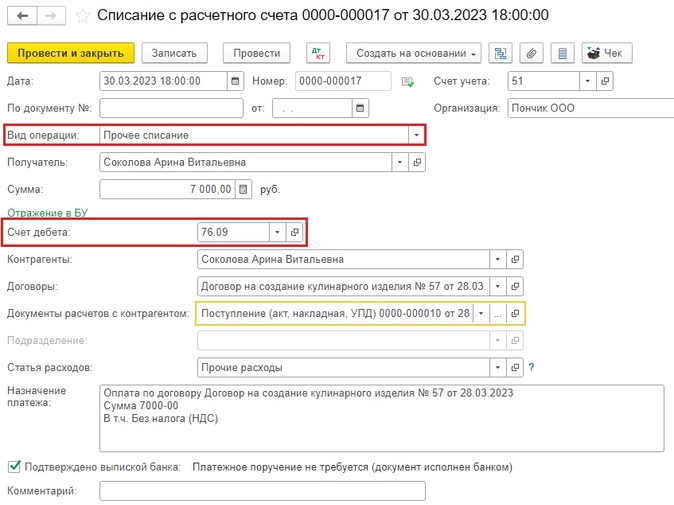Open calendar picker for Дата field

coord(235,81)
